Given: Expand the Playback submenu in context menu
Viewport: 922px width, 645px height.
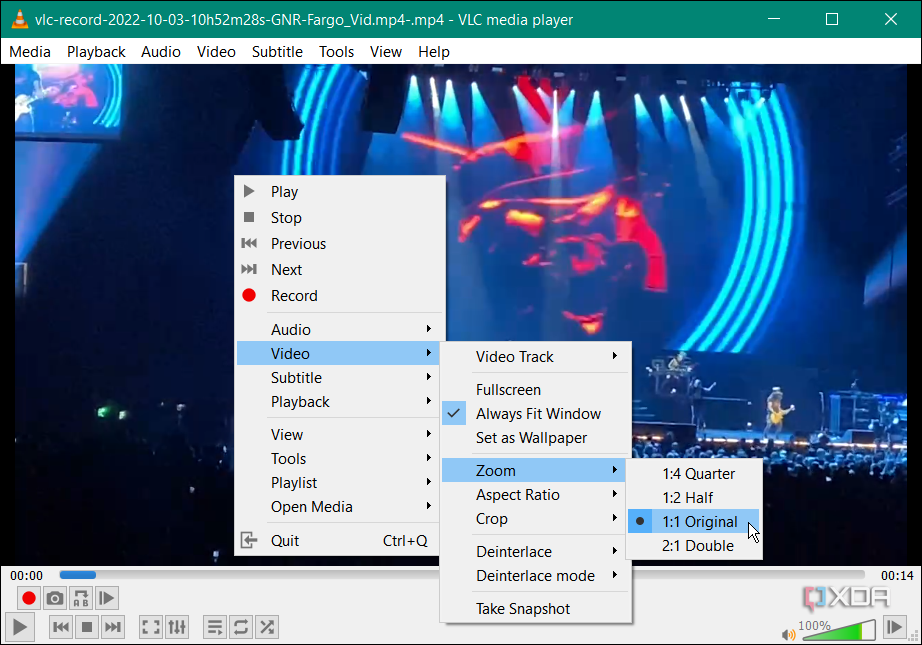Looking at the screenshot, I should (339, 402).
